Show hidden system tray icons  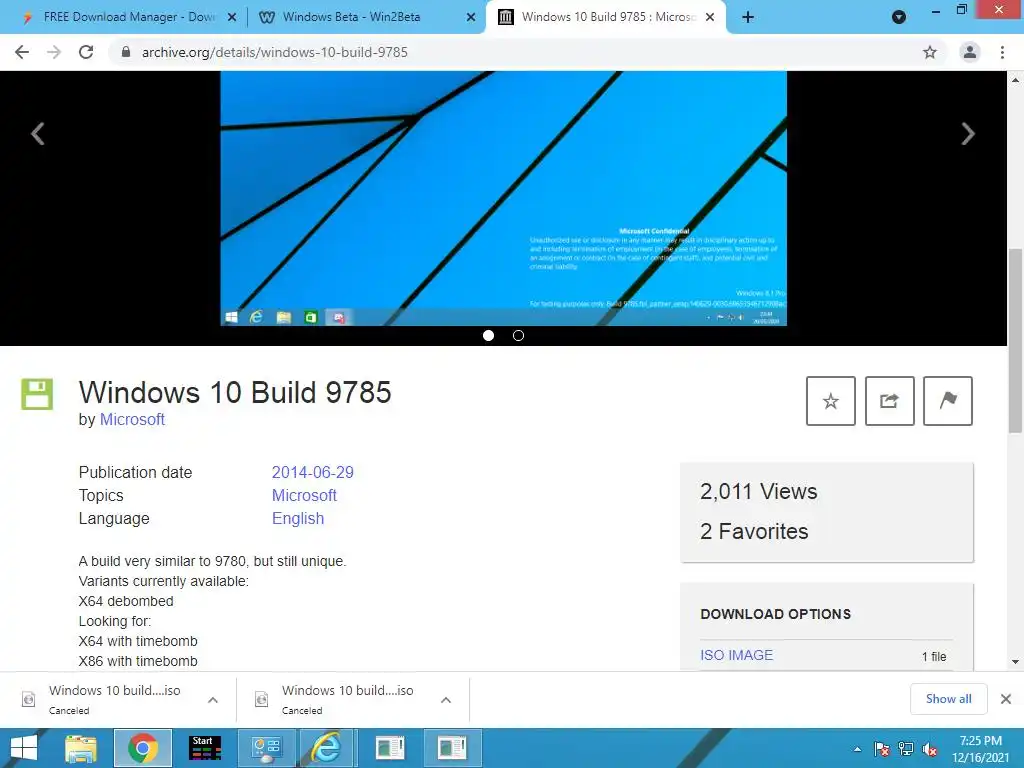point(857,749)
